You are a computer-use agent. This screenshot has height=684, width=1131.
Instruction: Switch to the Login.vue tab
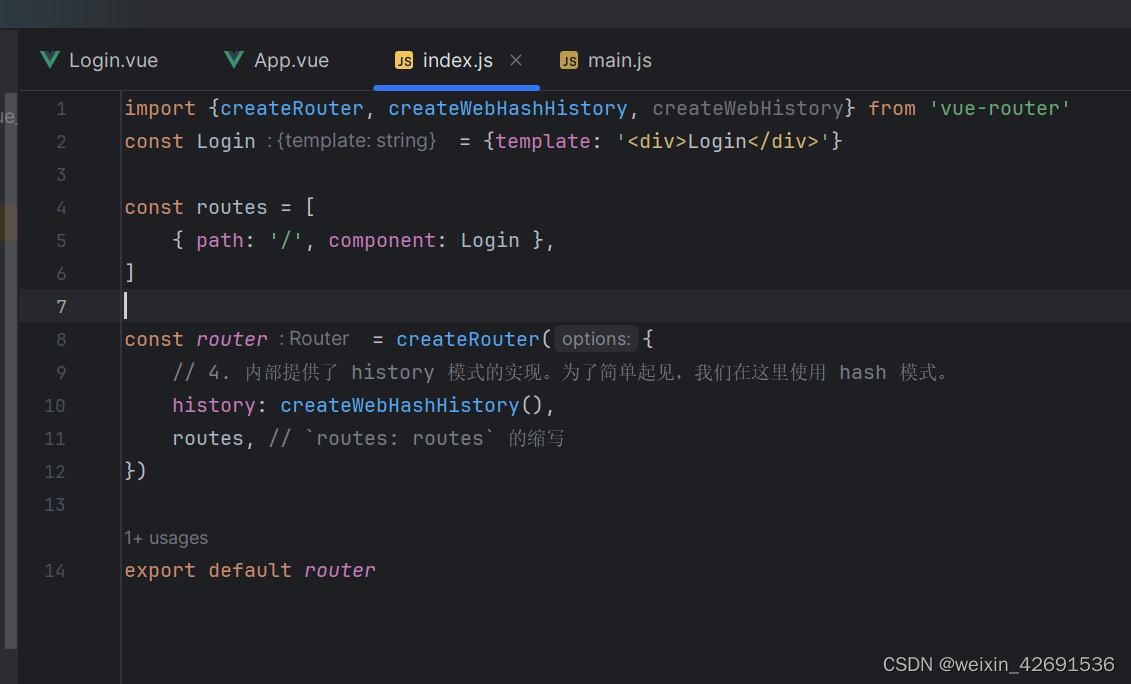(x=113, y=60)
